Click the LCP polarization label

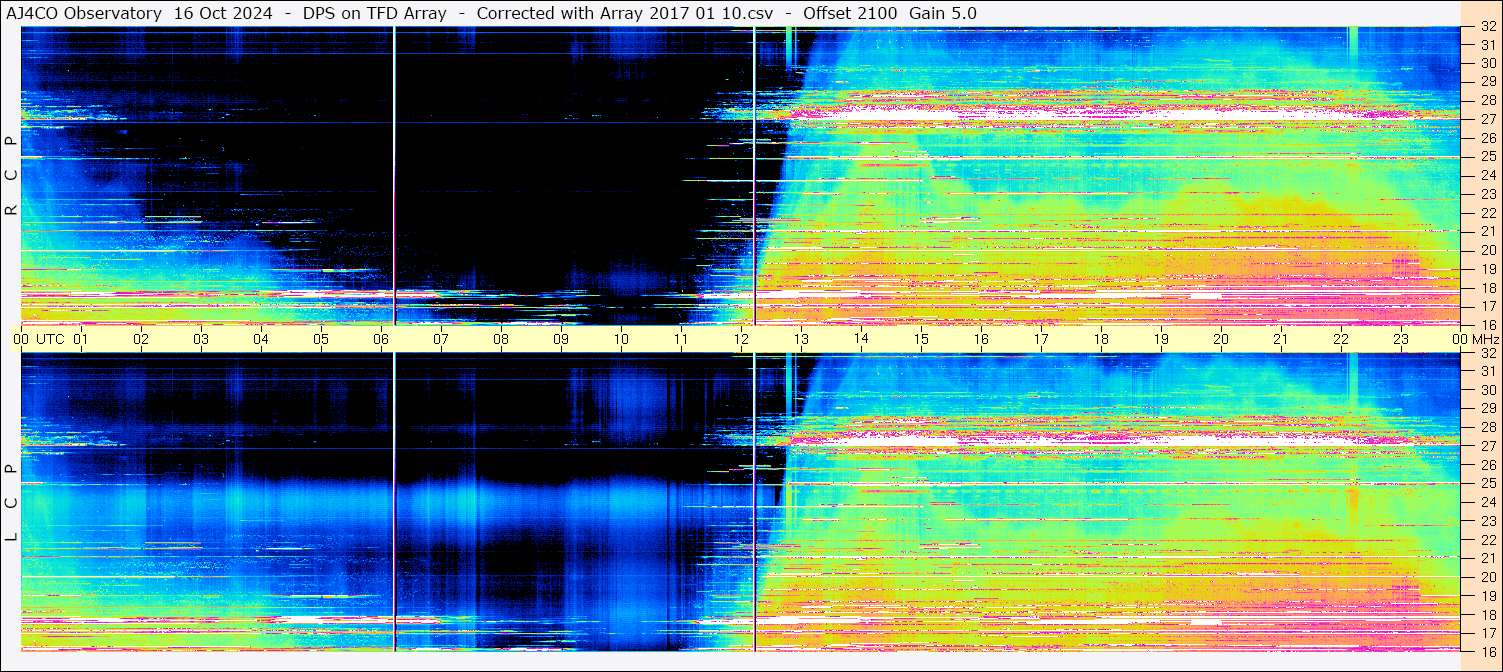(11, 503)
